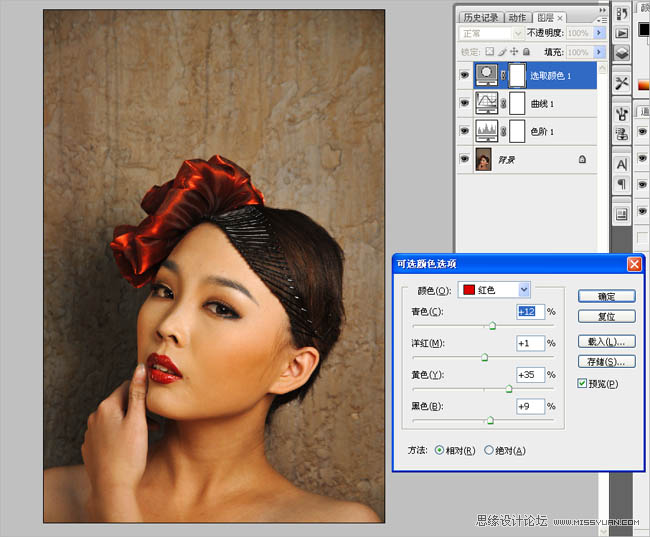The height and width of the screenshot is (537, 650).
Task: Click the Curves adjustment layer icon
Action: pos(487,102)
